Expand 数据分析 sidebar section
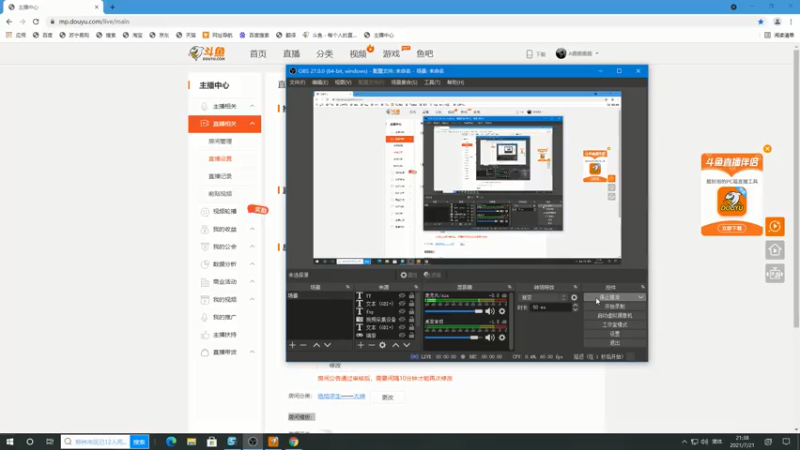 (x=252, y=264)
